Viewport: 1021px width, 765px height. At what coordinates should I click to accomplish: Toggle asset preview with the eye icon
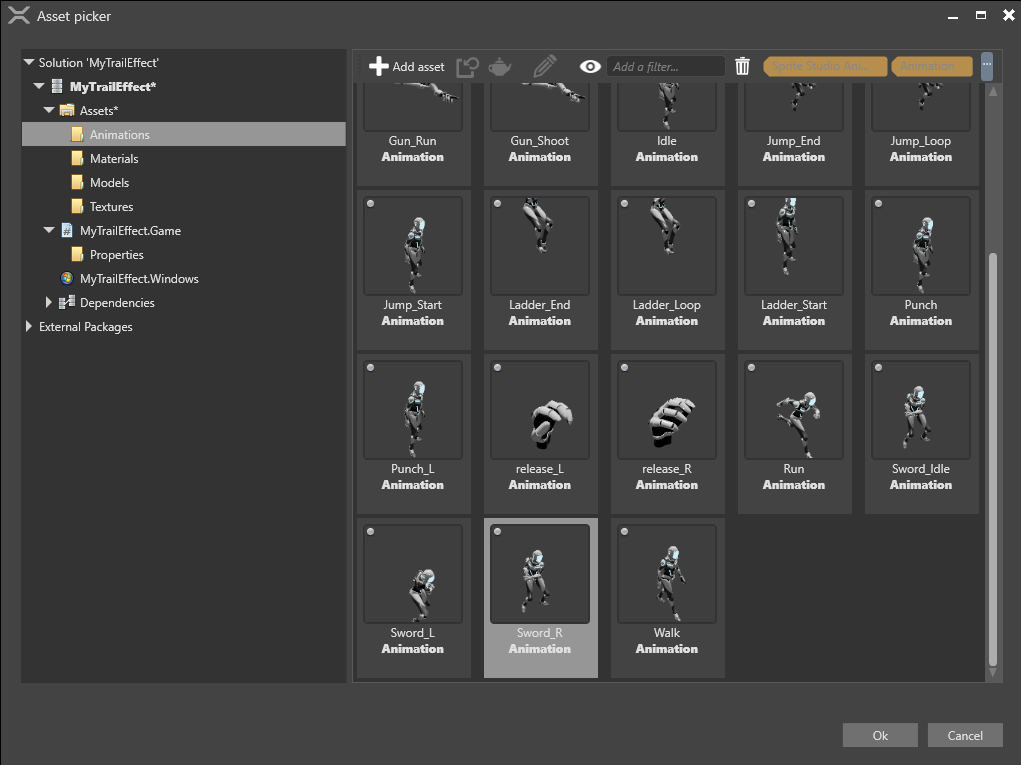589,65
